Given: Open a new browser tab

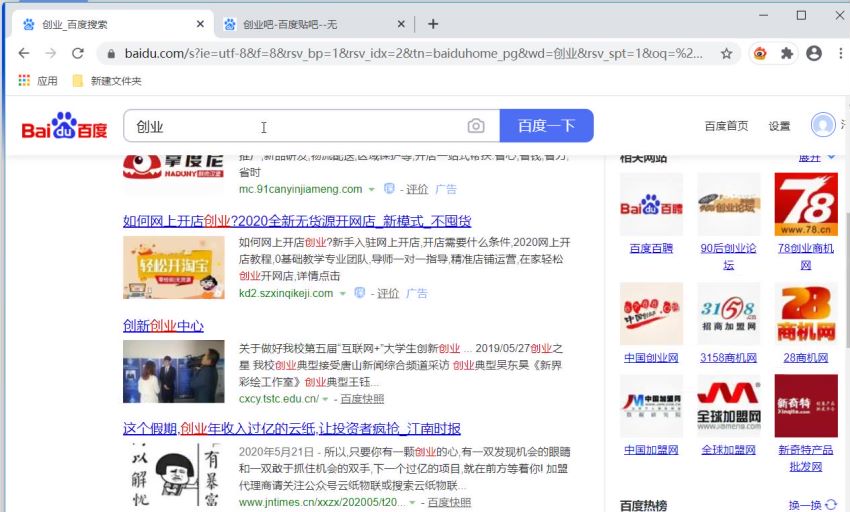Looking at the screenshot, I should pos(433,24).
